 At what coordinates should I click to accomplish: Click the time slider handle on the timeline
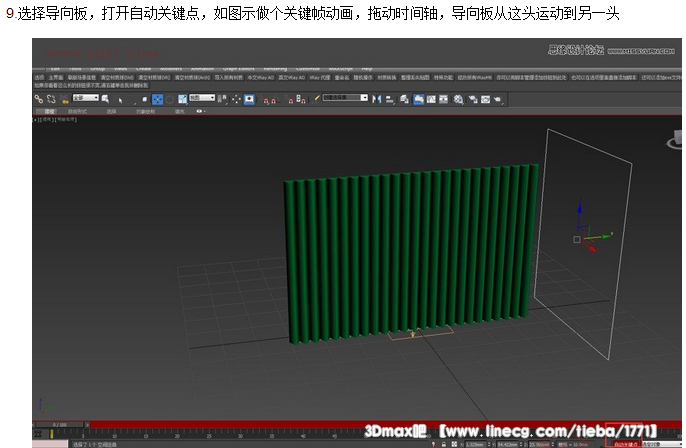(x=52, y=425)
